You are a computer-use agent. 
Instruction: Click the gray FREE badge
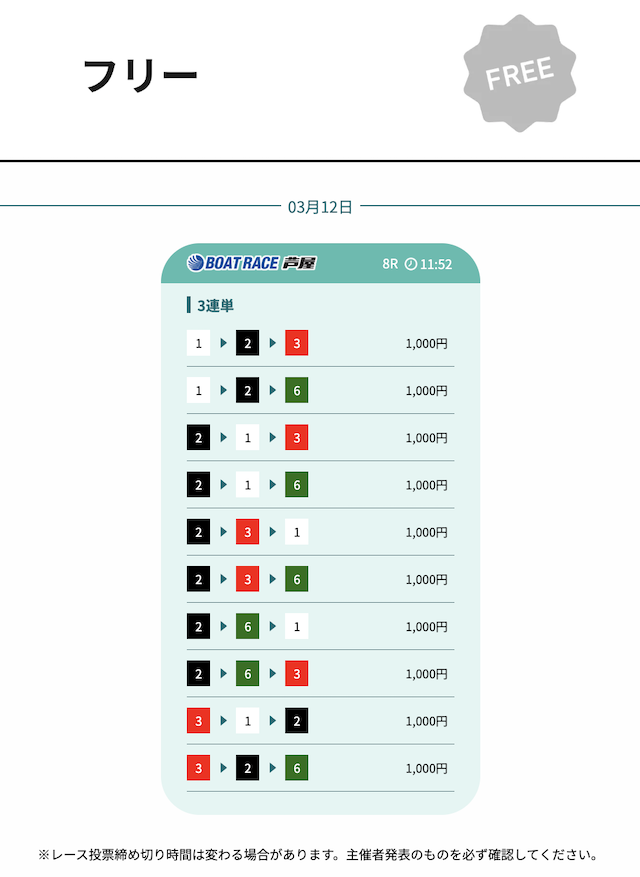[520, 73]
